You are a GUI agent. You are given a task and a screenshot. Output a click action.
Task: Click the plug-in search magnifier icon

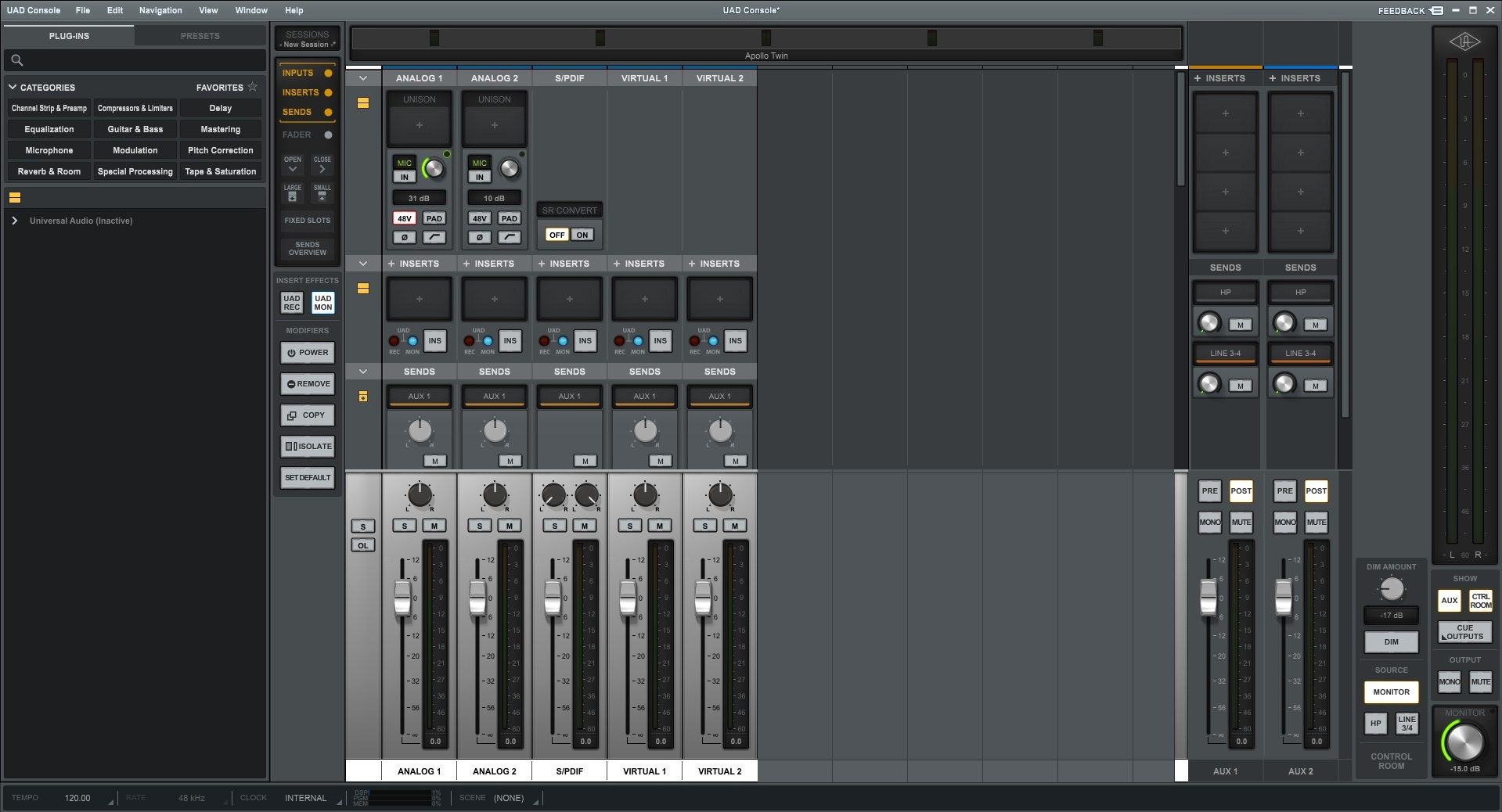click(17, 60)
